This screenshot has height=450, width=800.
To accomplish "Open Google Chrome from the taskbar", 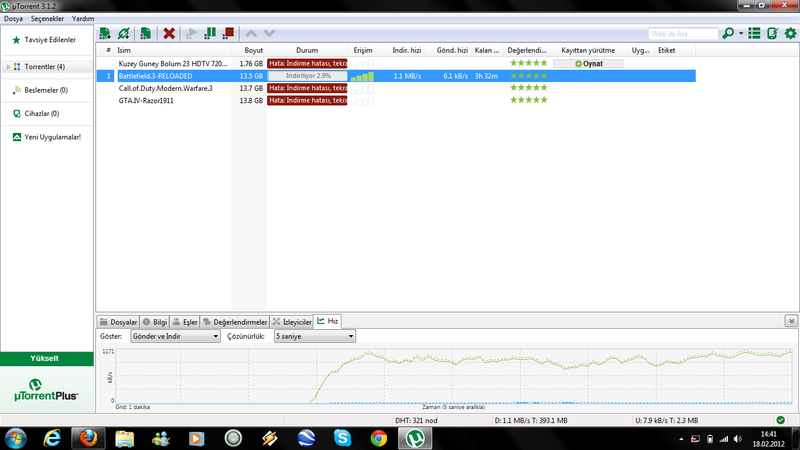I will point(379,438).
